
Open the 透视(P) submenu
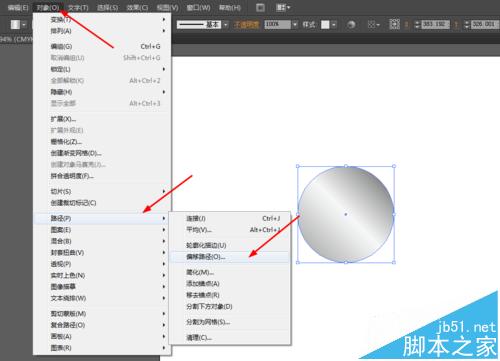point(102,264)
